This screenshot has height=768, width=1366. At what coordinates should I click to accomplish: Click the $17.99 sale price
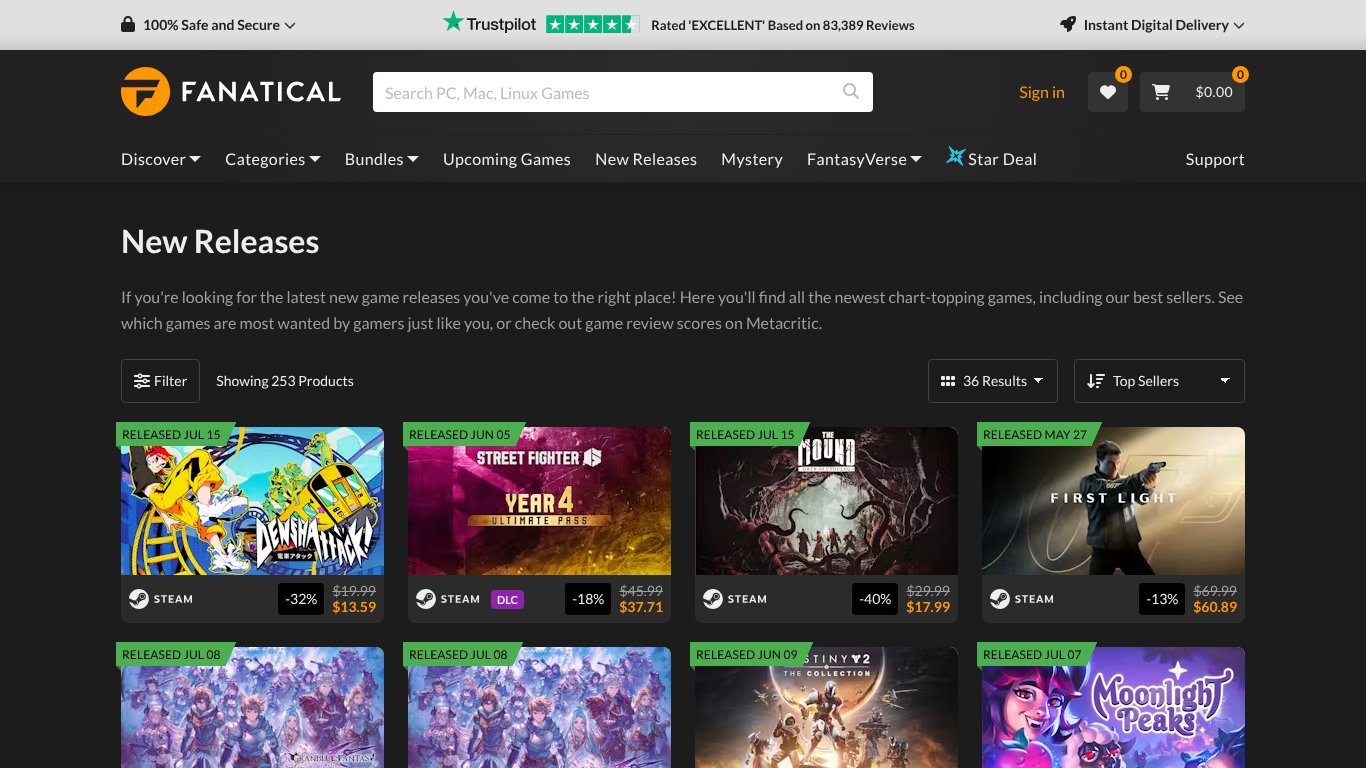pos(928,607)
